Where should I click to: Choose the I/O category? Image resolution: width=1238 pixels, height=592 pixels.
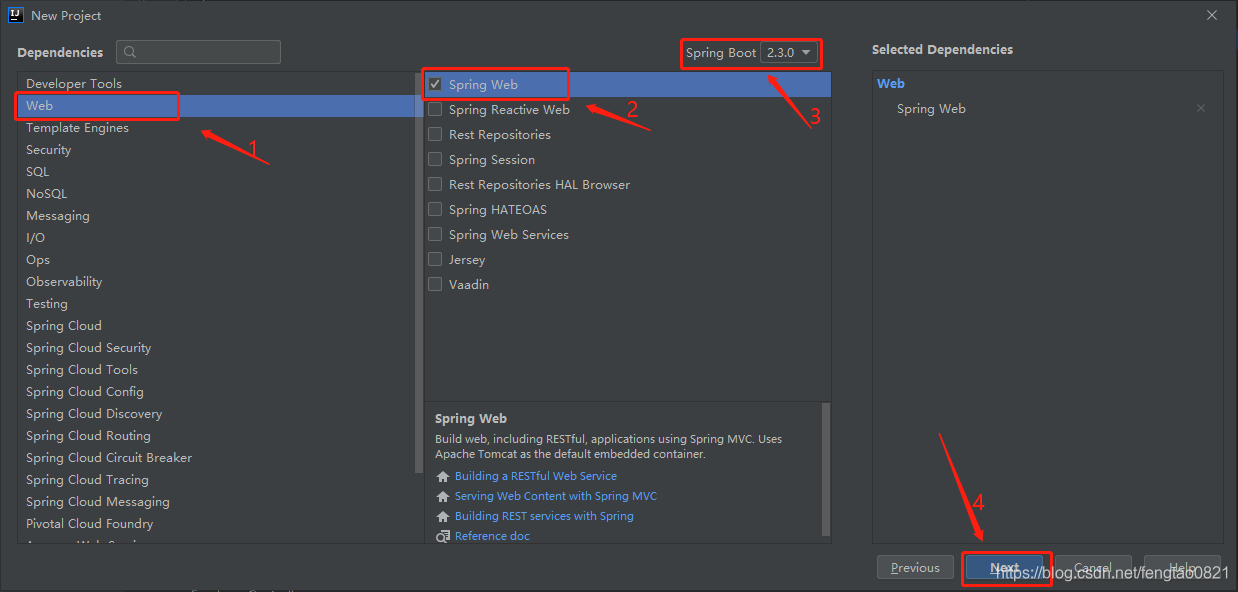216,238
